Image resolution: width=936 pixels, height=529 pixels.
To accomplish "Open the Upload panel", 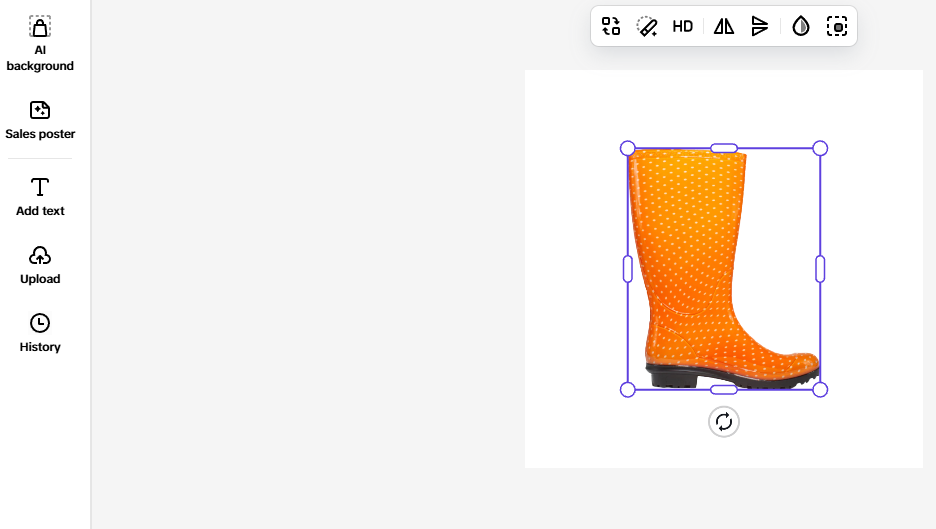I will [40, 265].
